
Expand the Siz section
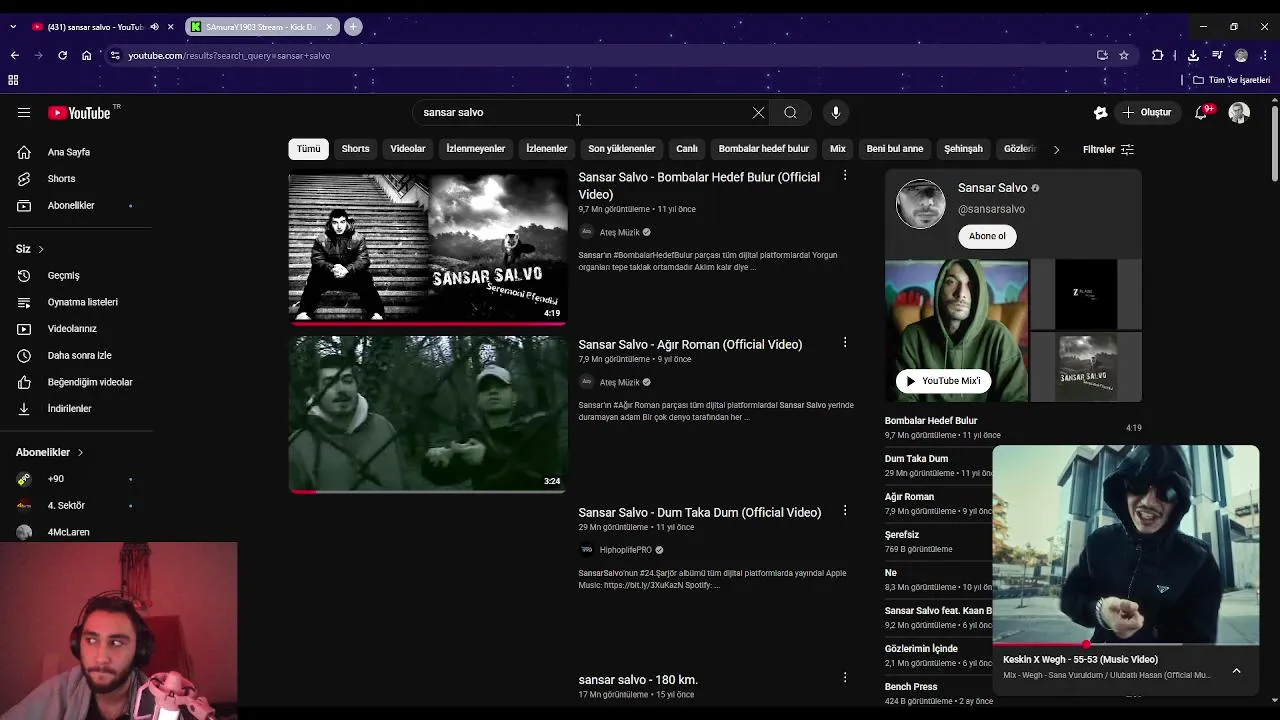[x=30, y=248]
